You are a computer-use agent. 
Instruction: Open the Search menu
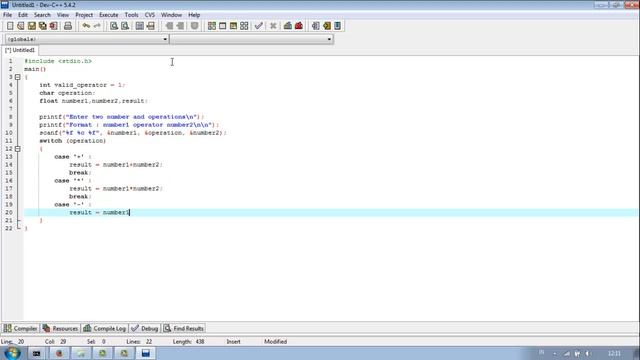pyautogui.click(x=42, y=15)
